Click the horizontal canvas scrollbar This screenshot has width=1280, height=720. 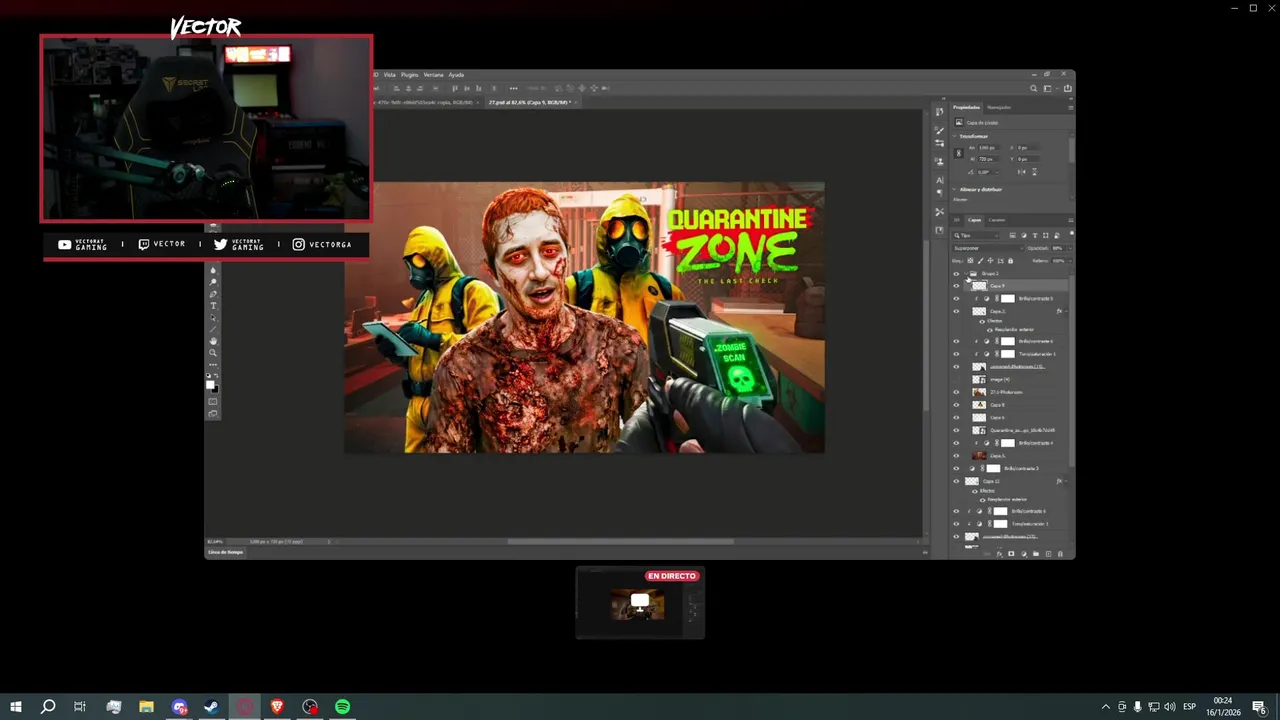[620, 542]
